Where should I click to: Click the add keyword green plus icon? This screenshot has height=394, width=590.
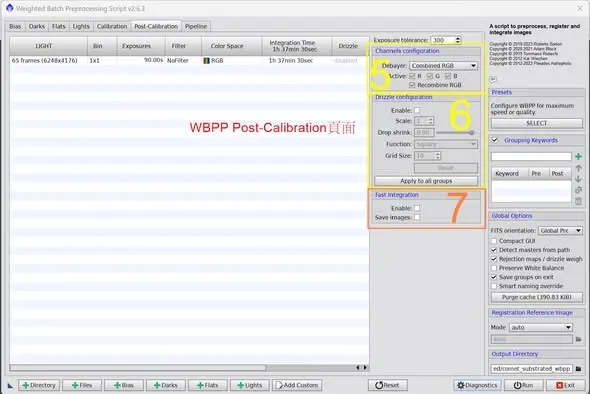coord(578,157)
